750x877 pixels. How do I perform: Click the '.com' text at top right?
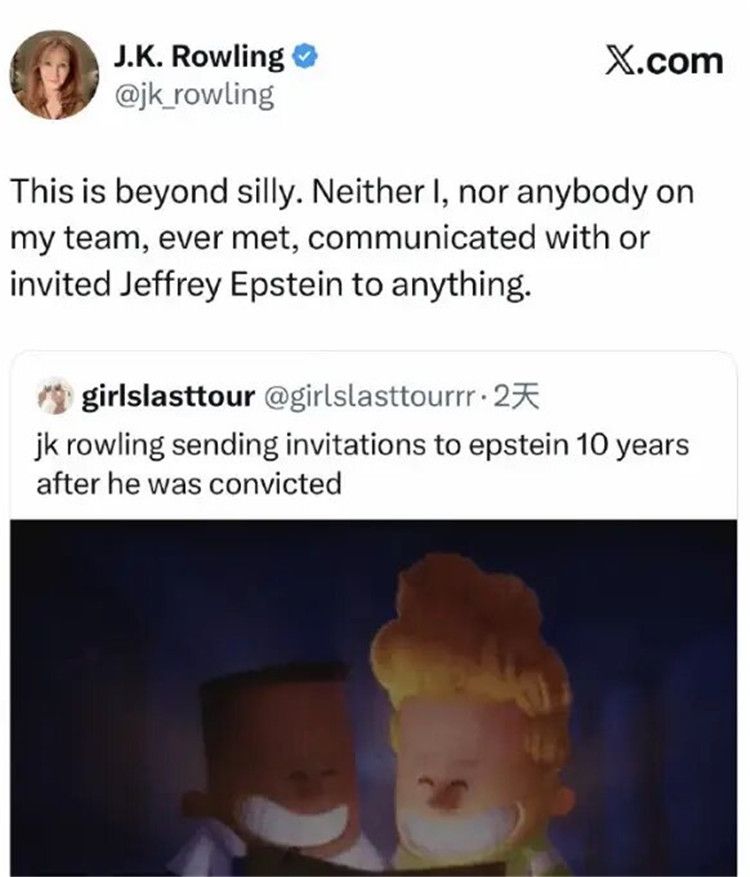(x=682, y=59)
